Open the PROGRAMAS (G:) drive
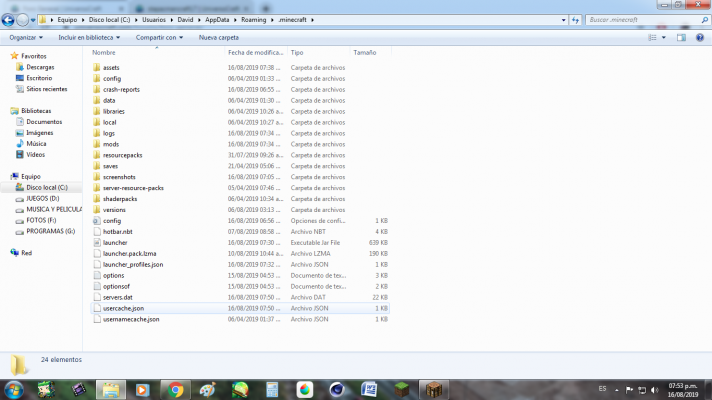The image size is (712, 400). pos(50,231)
